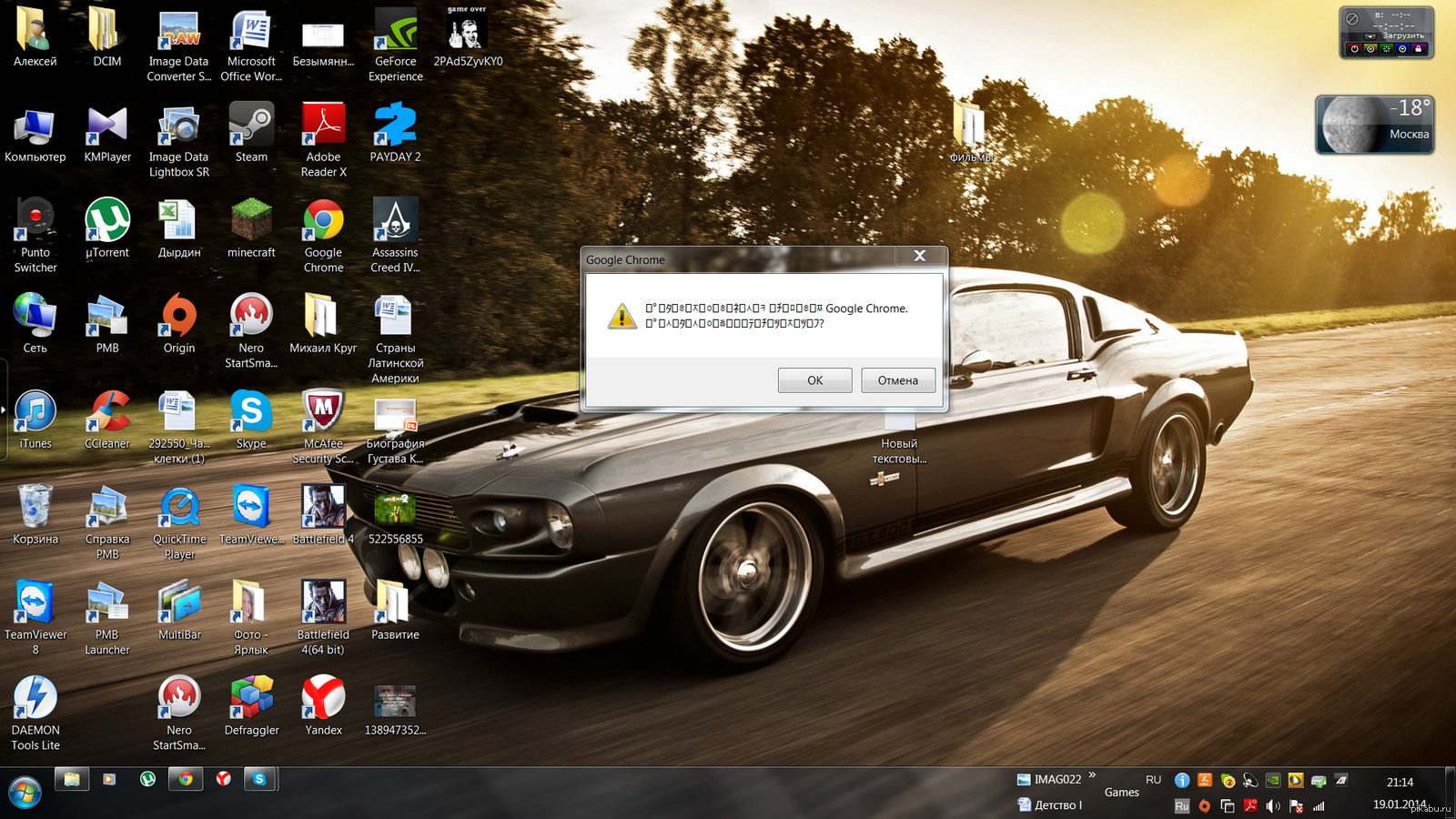Switch to Skype taskbar button
This screenshot has width=1456, height=819.
pyautogui.click(x=259, y=779)
